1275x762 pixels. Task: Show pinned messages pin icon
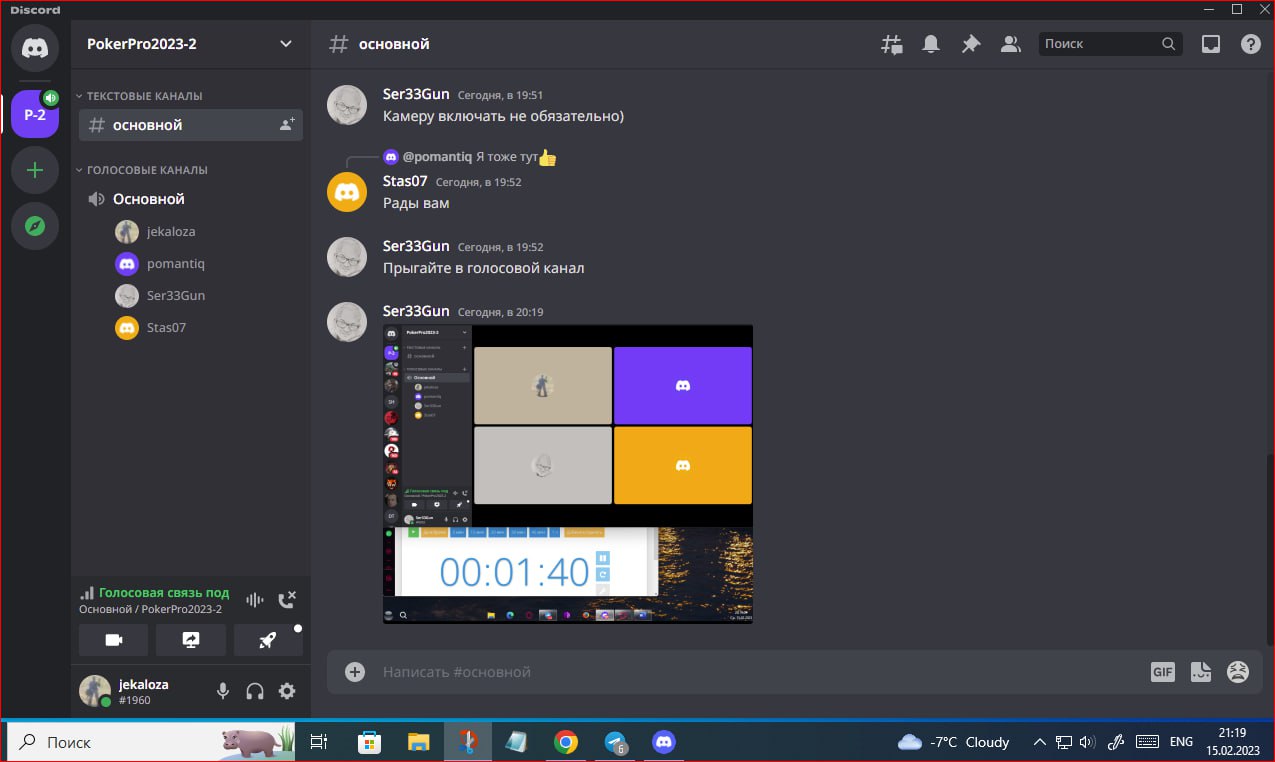click(x=971, y=44)
